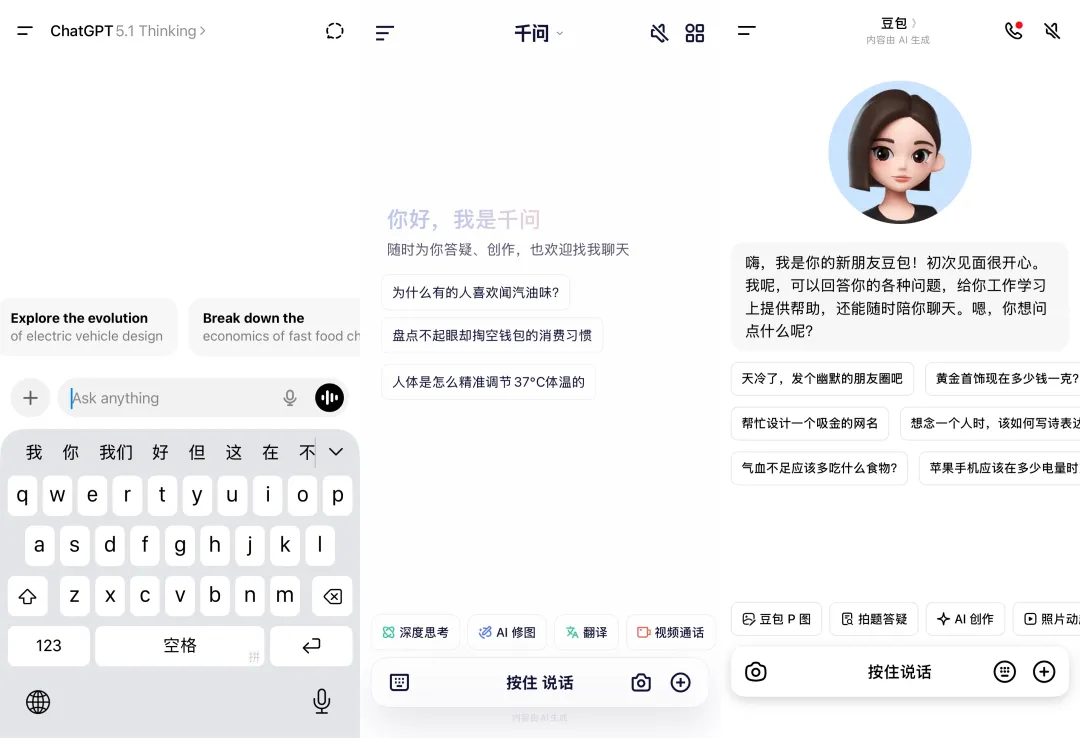
Task: Open the AI 创作 tool in 豆包
Action: point(964,619)
